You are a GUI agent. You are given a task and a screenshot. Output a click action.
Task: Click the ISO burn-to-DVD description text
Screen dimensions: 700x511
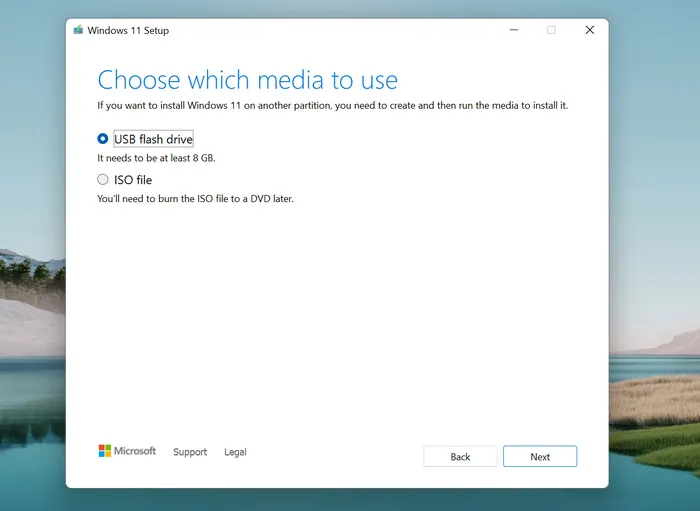(x=196, y=199)
